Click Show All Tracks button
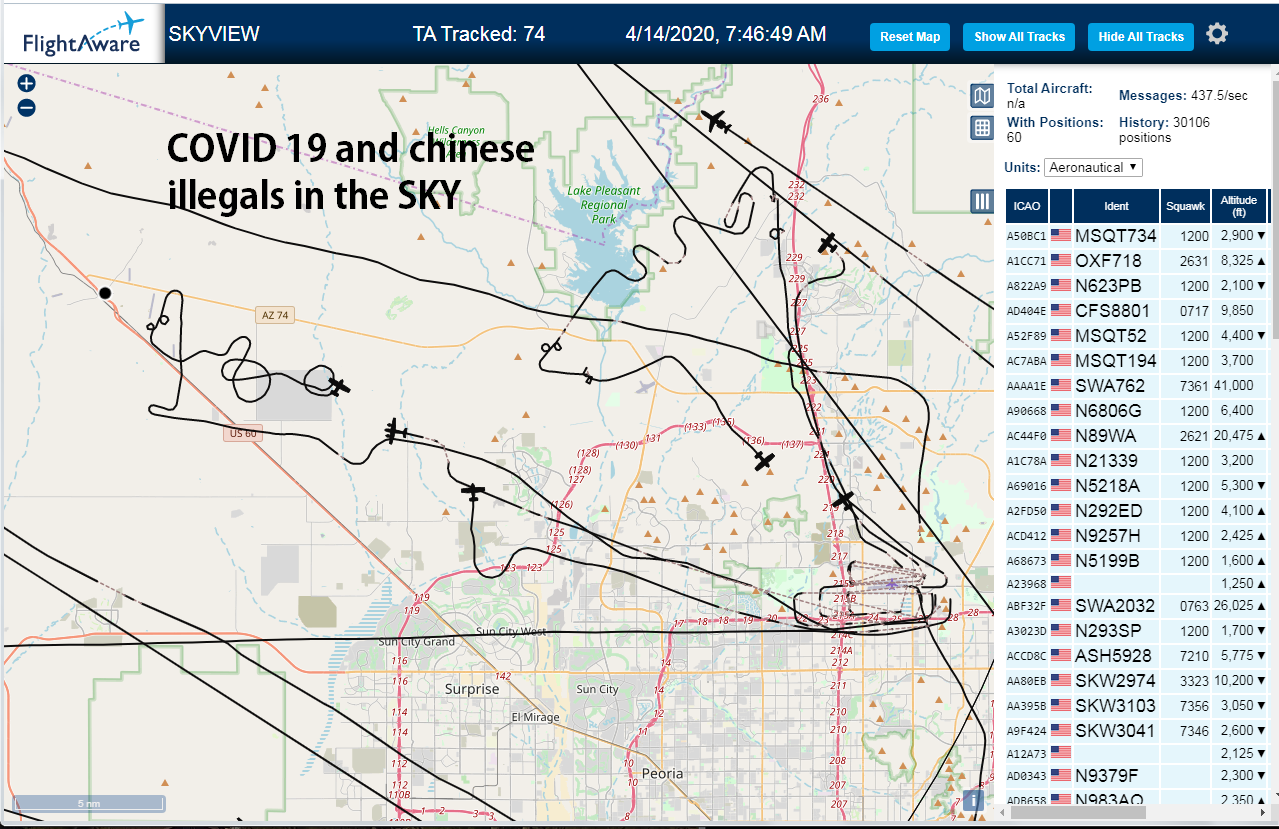Viewport: 1279px width, 829px height. point(1020,37)
